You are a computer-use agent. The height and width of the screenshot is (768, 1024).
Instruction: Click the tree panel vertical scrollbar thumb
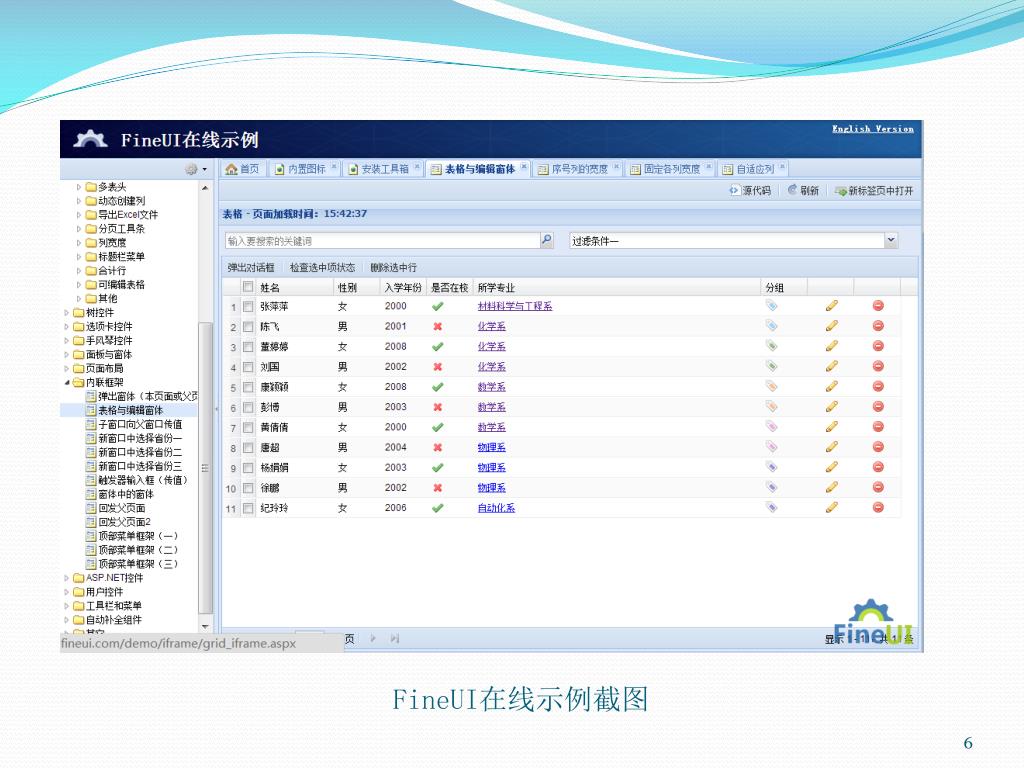(205, 468)
